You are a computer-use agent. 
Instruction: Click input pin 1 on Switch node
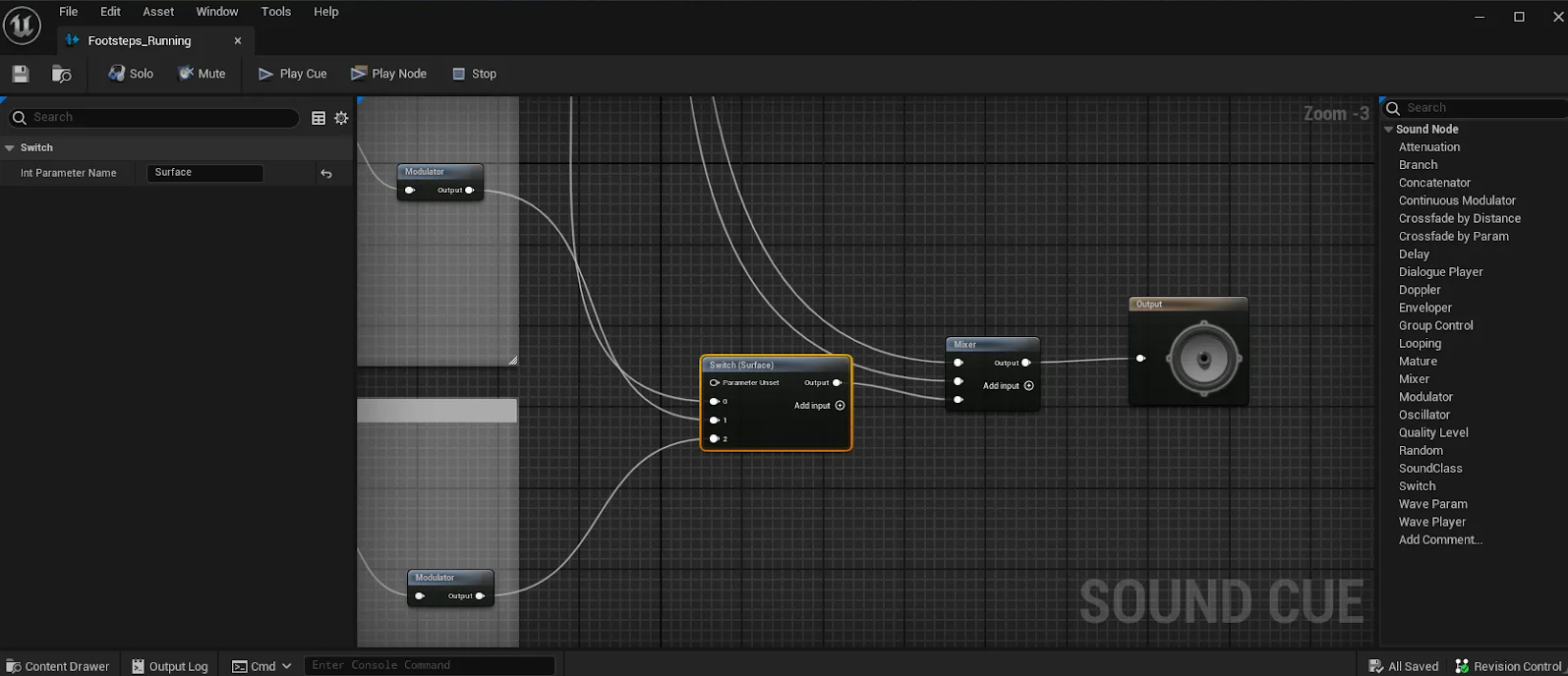[x=715, y=421]
